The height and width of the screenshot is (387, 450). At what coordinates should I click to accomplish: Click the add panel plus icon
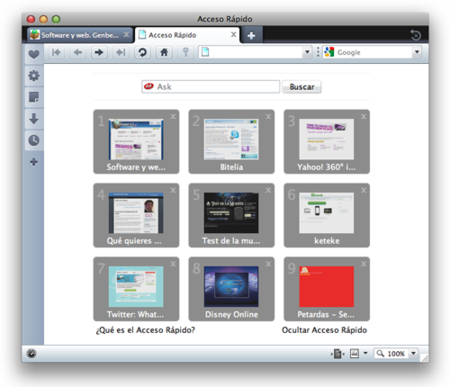click(34, 162)
